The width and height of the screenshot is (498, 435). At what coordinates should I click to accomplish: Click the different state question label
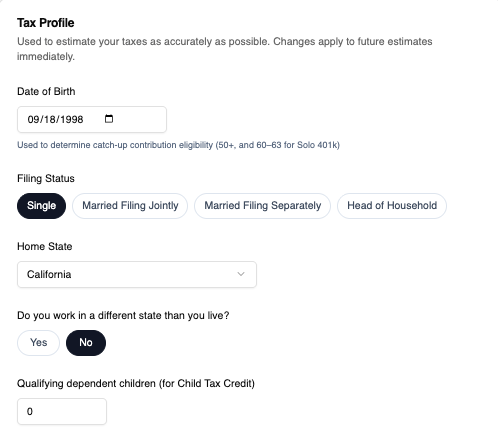coord(123,315)
